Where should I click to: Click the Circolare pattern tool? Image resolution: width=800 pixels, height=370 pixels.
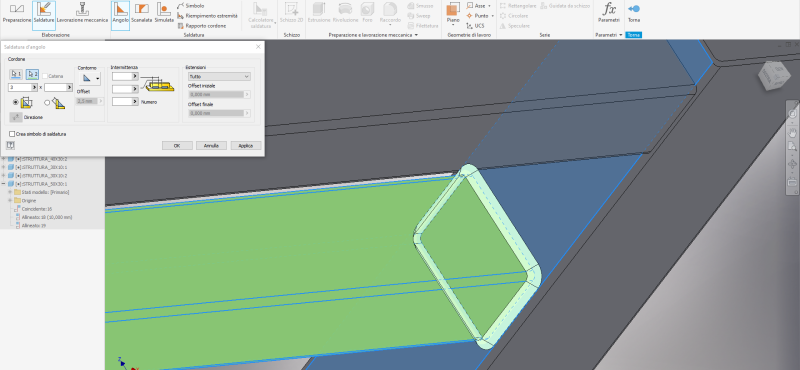[x=514, y=16]
